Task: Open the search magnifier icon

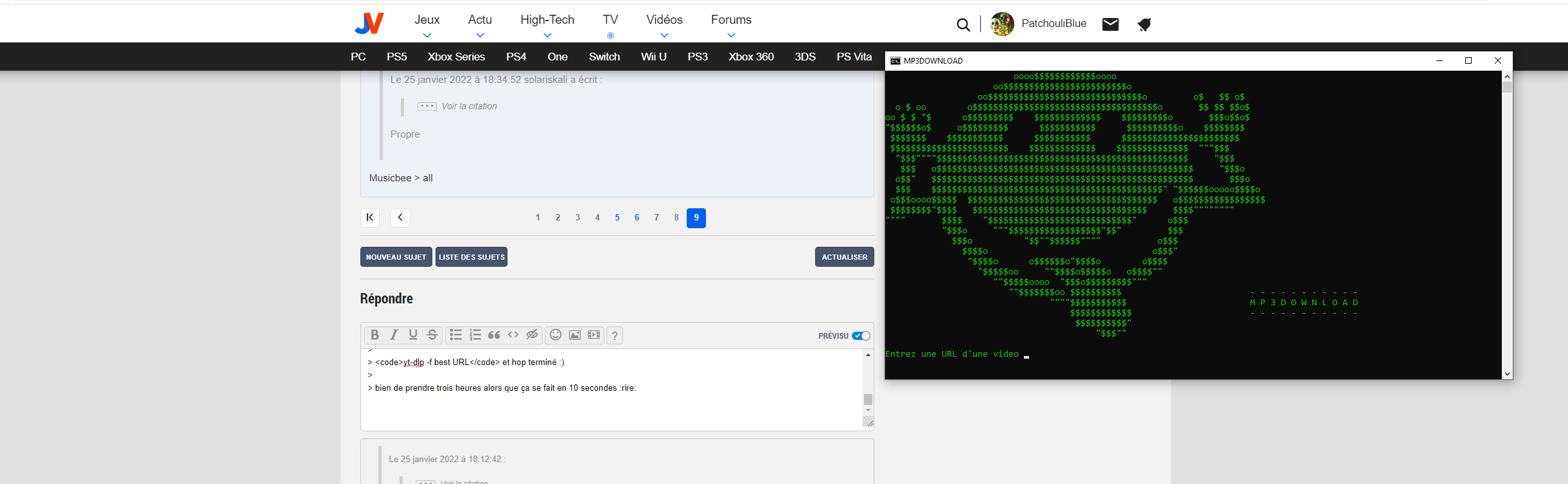Action: tap(963, 24)
